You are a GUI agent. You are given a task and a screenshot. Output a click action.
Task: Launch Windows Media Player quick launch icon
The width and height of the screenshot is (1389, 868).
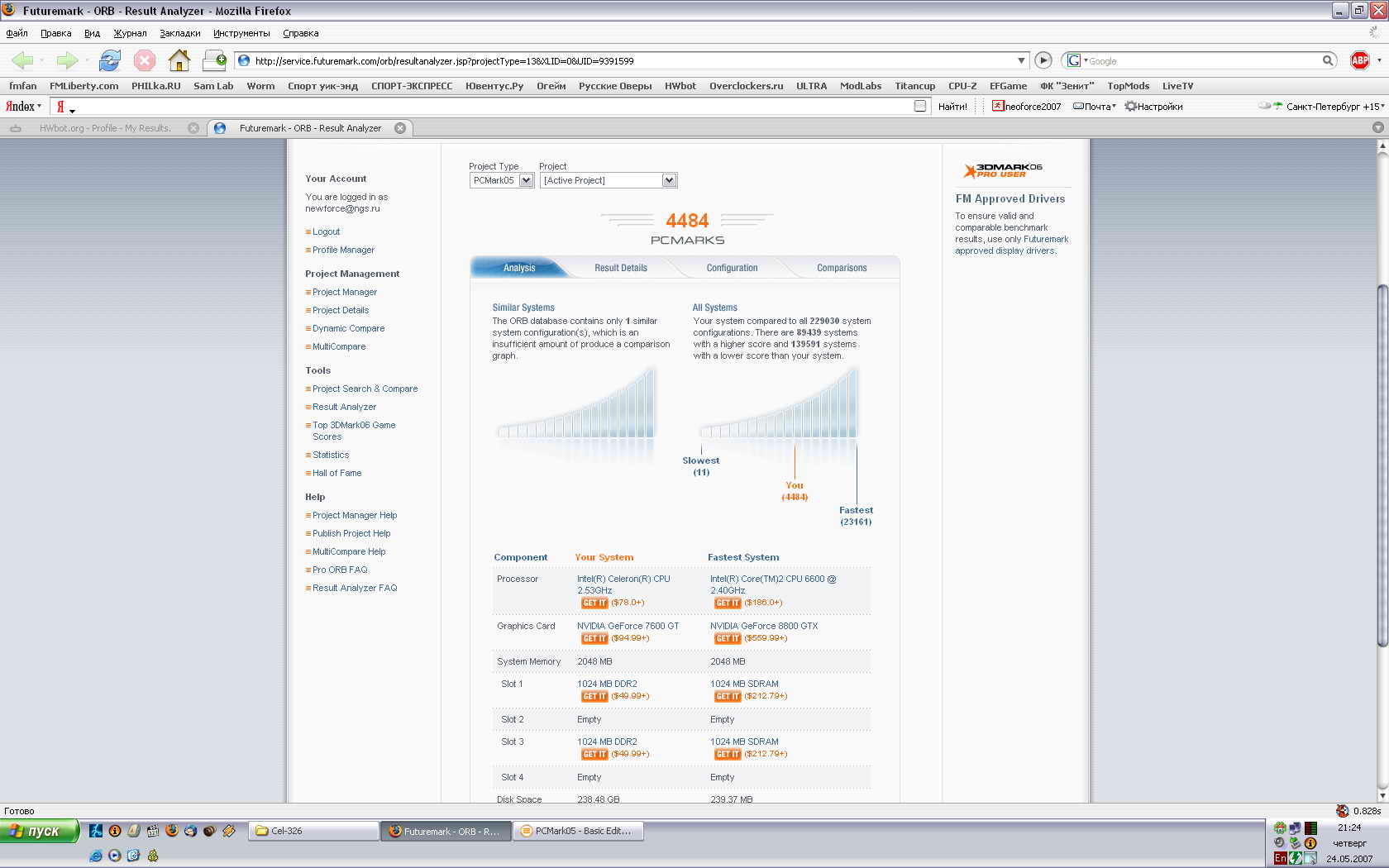pos(115,856)
